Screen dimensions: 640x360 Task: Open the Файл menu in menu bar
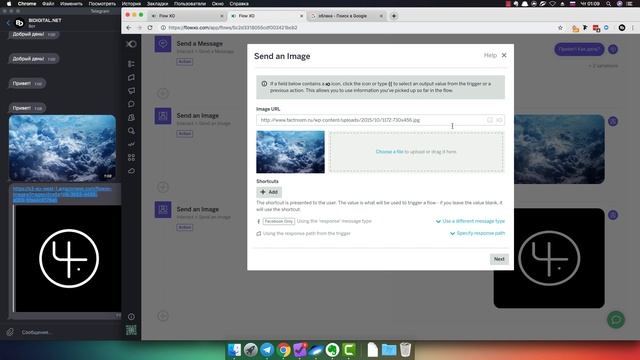(48, 4)
